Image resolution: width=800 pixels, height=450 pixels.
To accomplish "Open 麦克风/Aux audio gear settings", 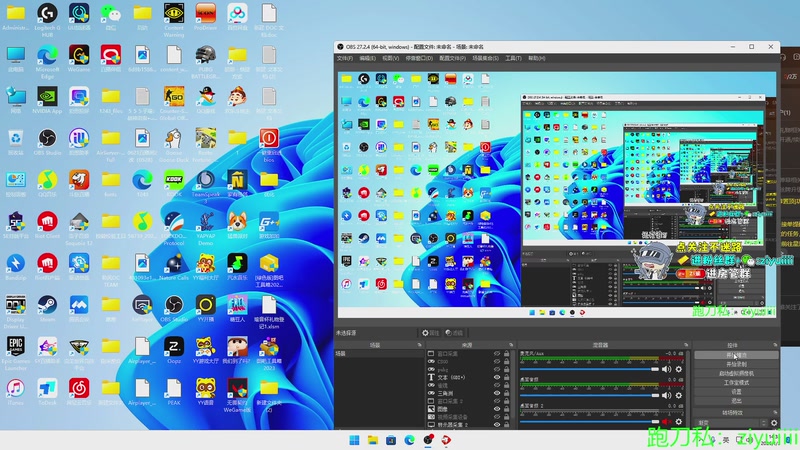I will tap(679, 369).
